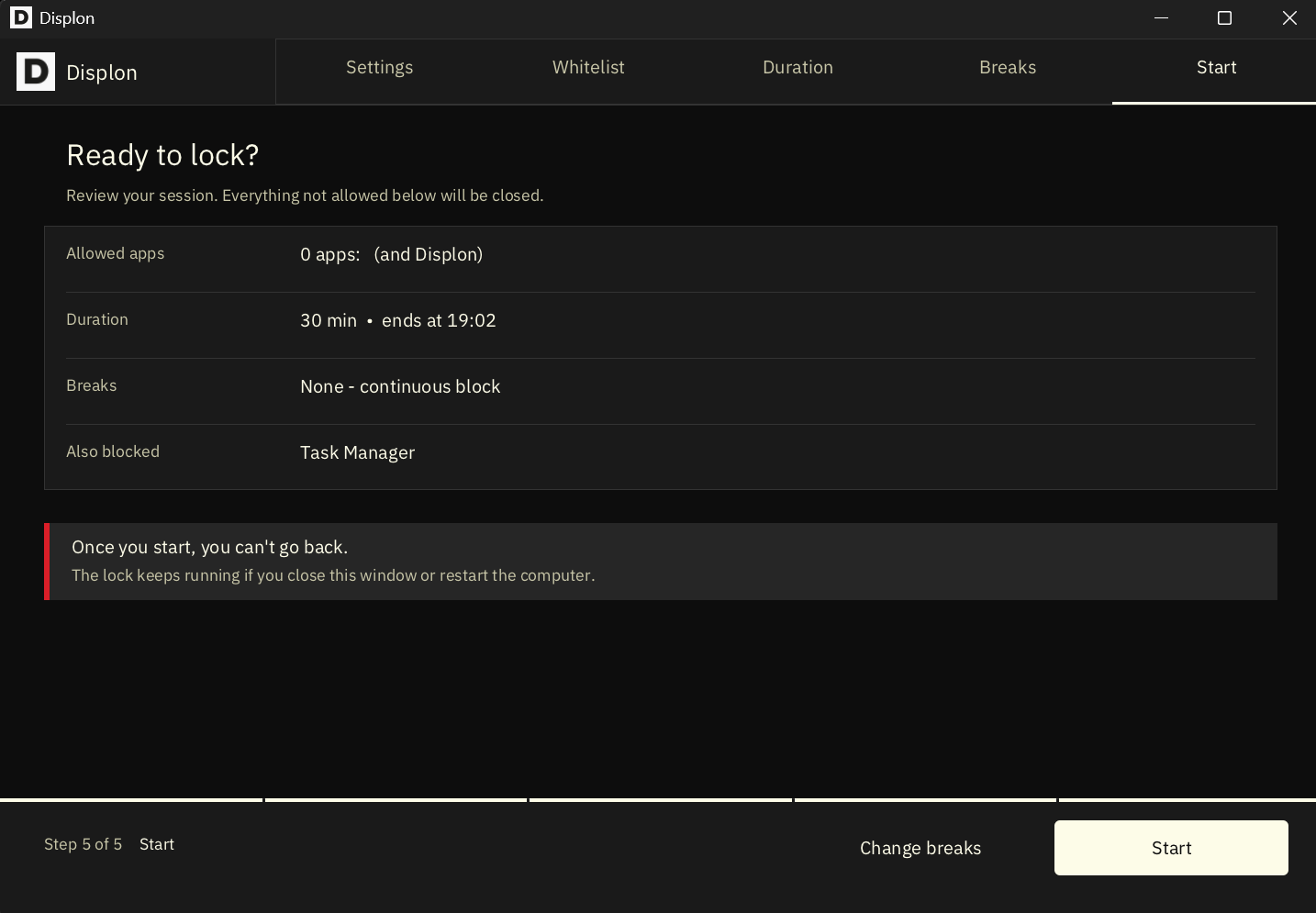Click the "The lock keeps running" note
This screenshot has height=913, width=1316.
(x=333, y=575)
